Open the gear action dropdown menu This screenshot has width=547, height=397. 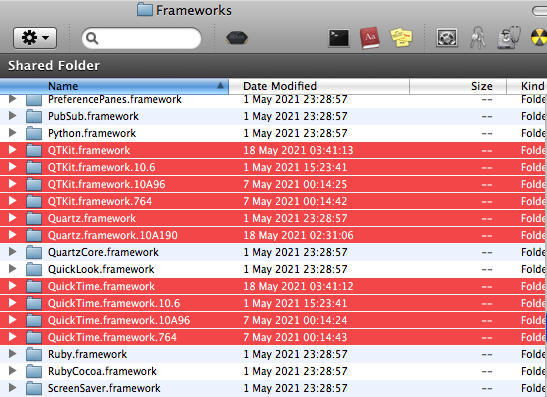[x=35, y=38]
